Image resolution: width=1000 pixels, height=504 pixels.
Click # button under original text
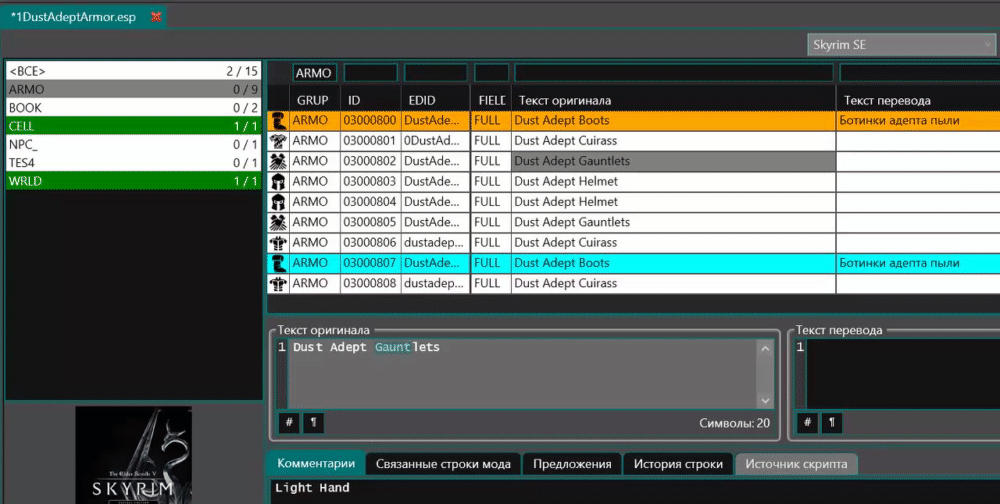289,422
